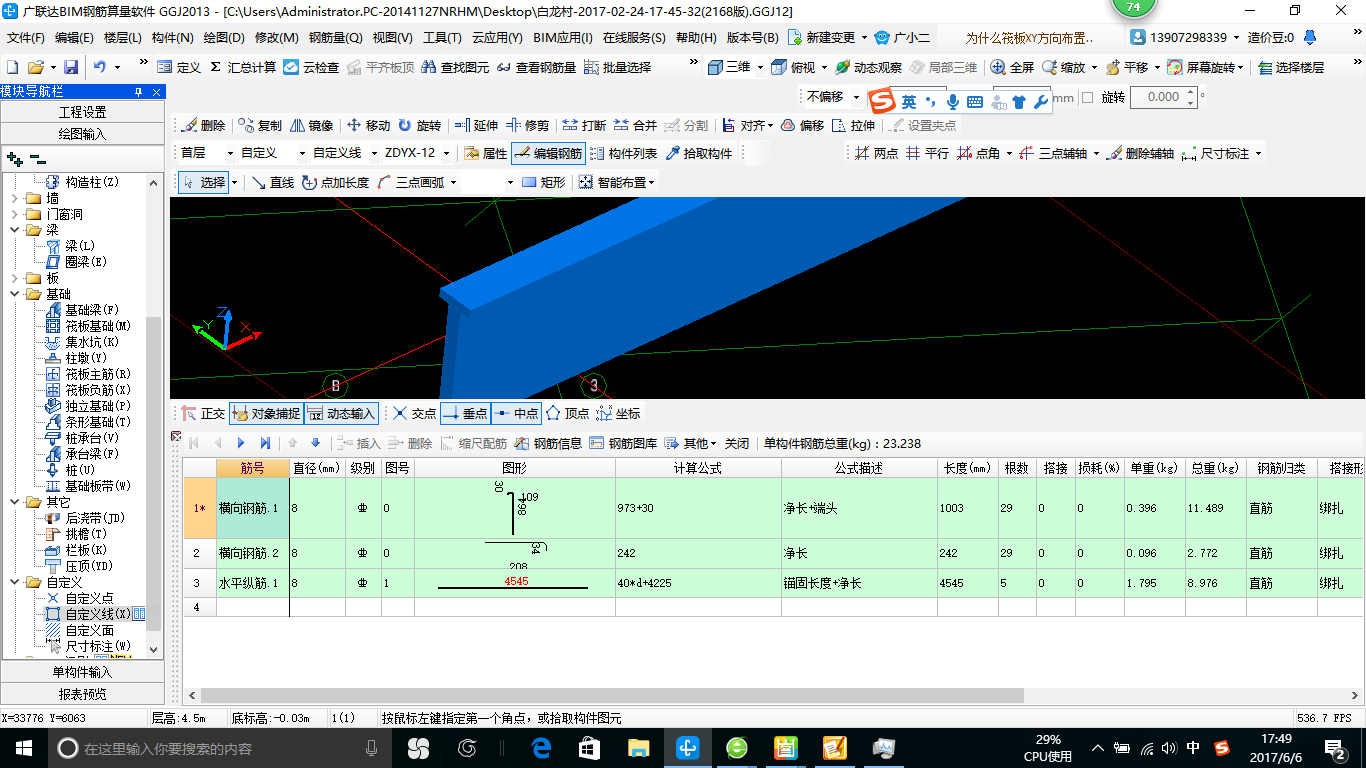
Task: Select the 延伸 extend tool
Action: (x=476, y=125)
